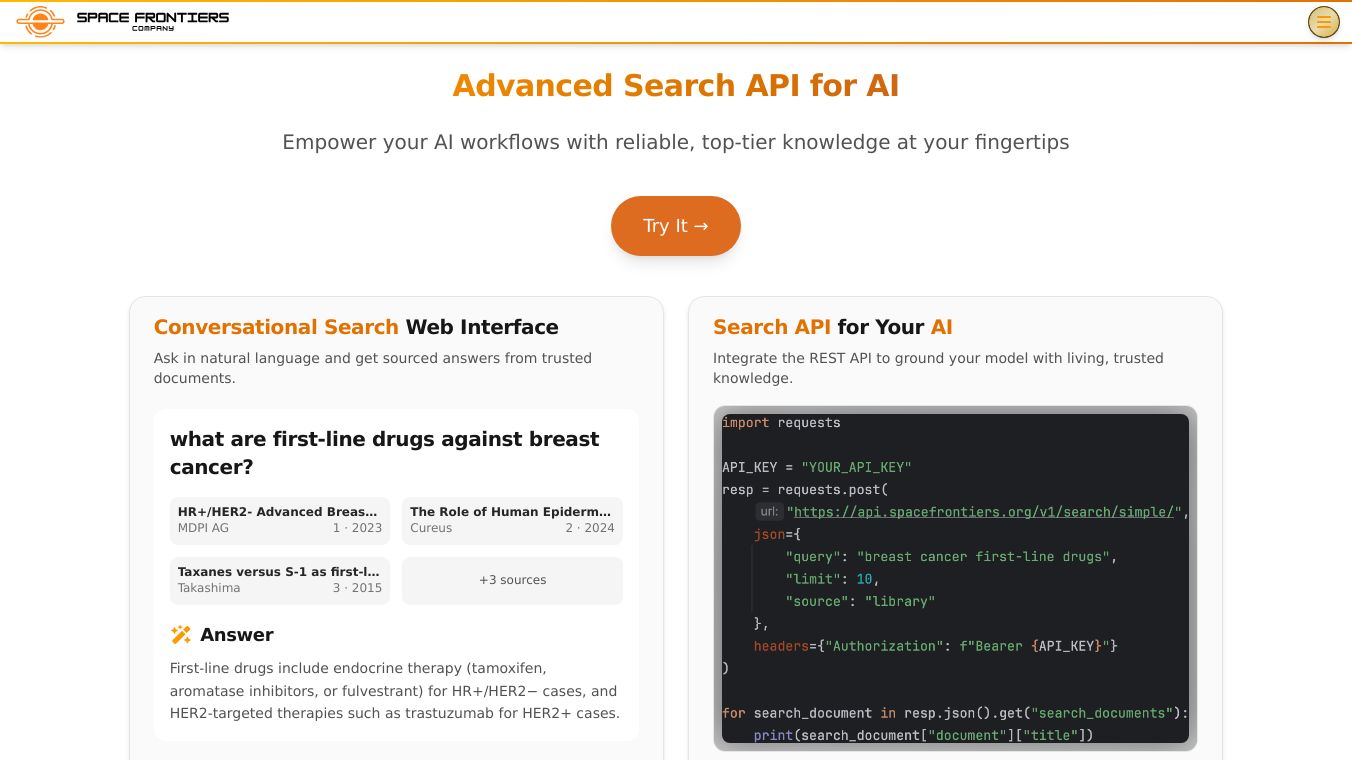
Task: Click the API_KEY assignment code line
Action: 817,467
